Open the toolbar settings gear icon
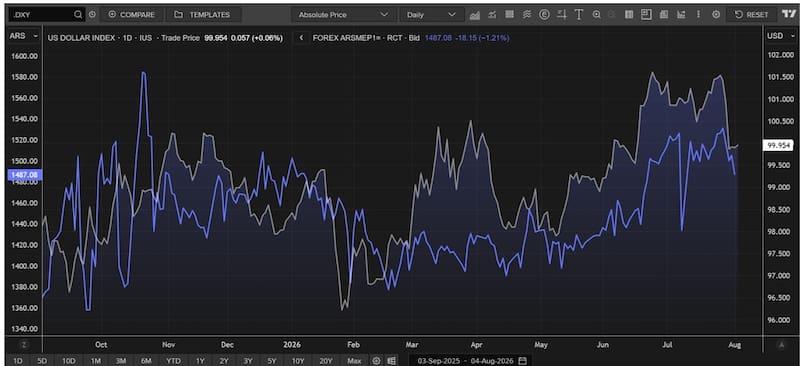Screen dimensions: 800x366 (716, 15)
